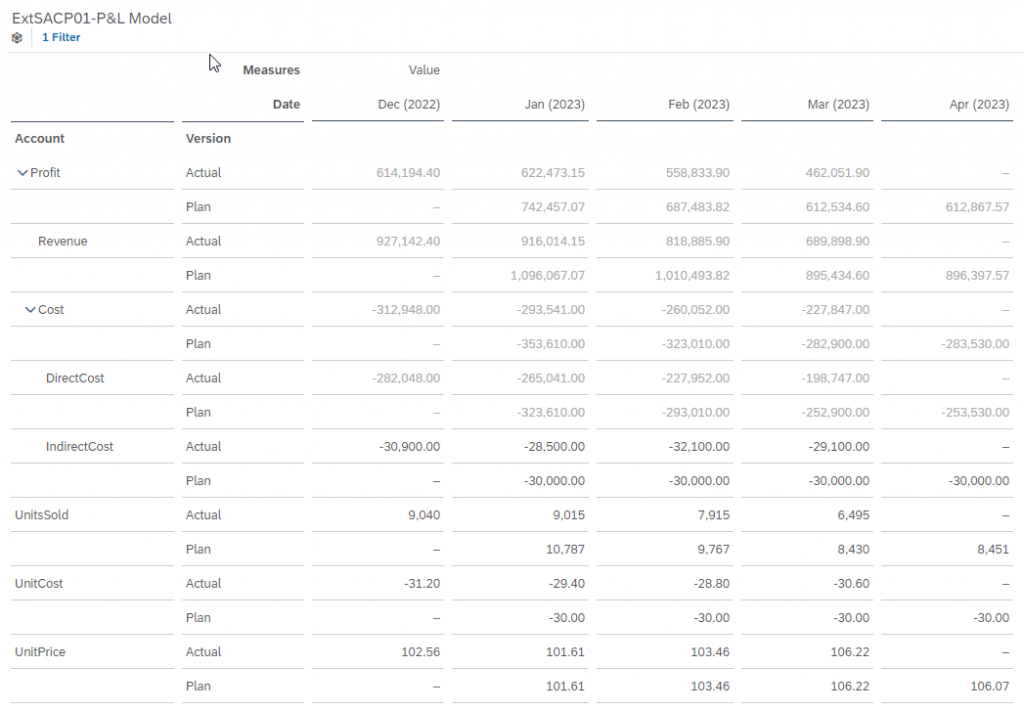Click the Measures header label
Viewport: 1024px width, 711px height.
tap(271, 70)
